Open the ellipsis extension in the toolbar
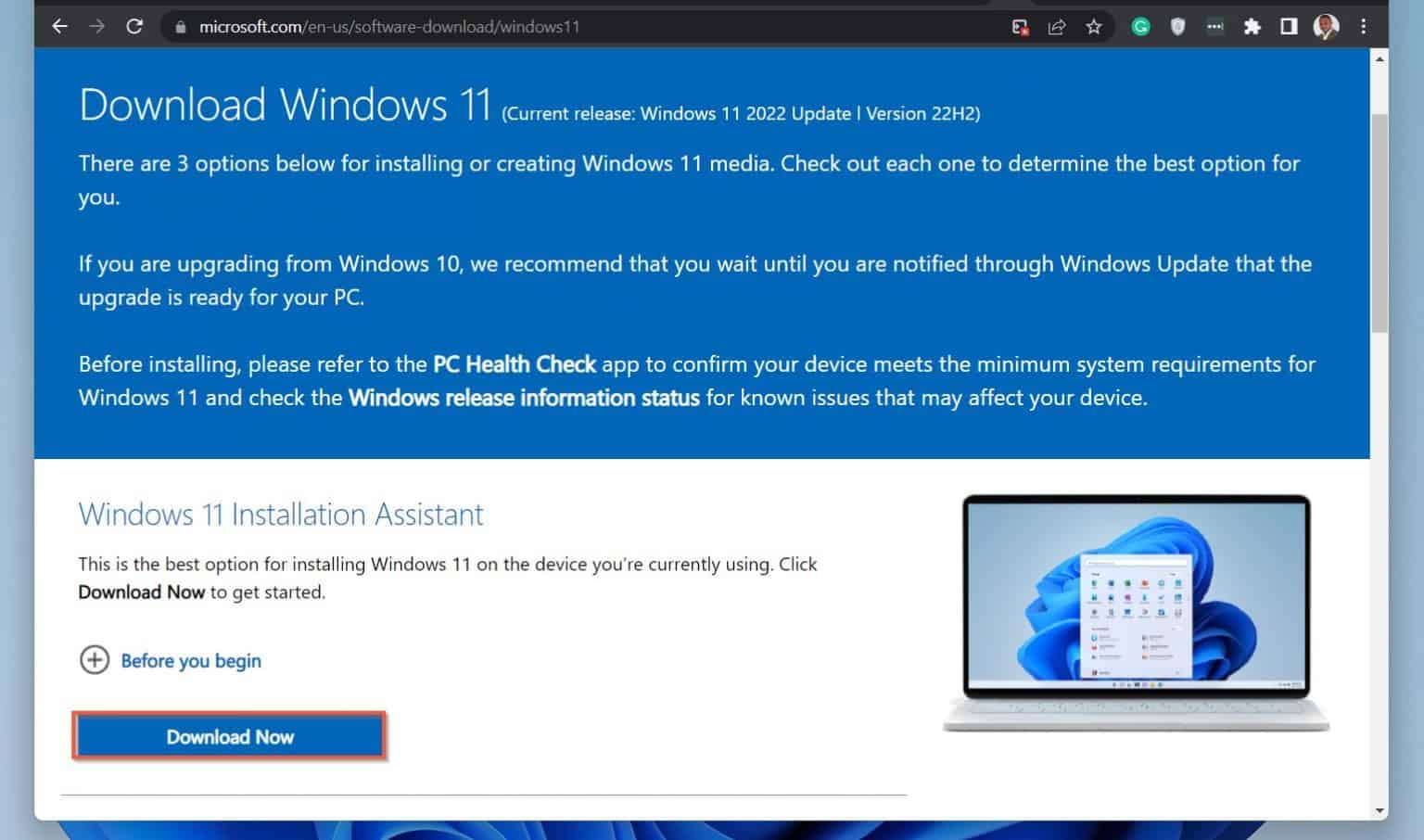Image resolution: width=1424 pixels, height=840 pixels. coord(1214,26)
